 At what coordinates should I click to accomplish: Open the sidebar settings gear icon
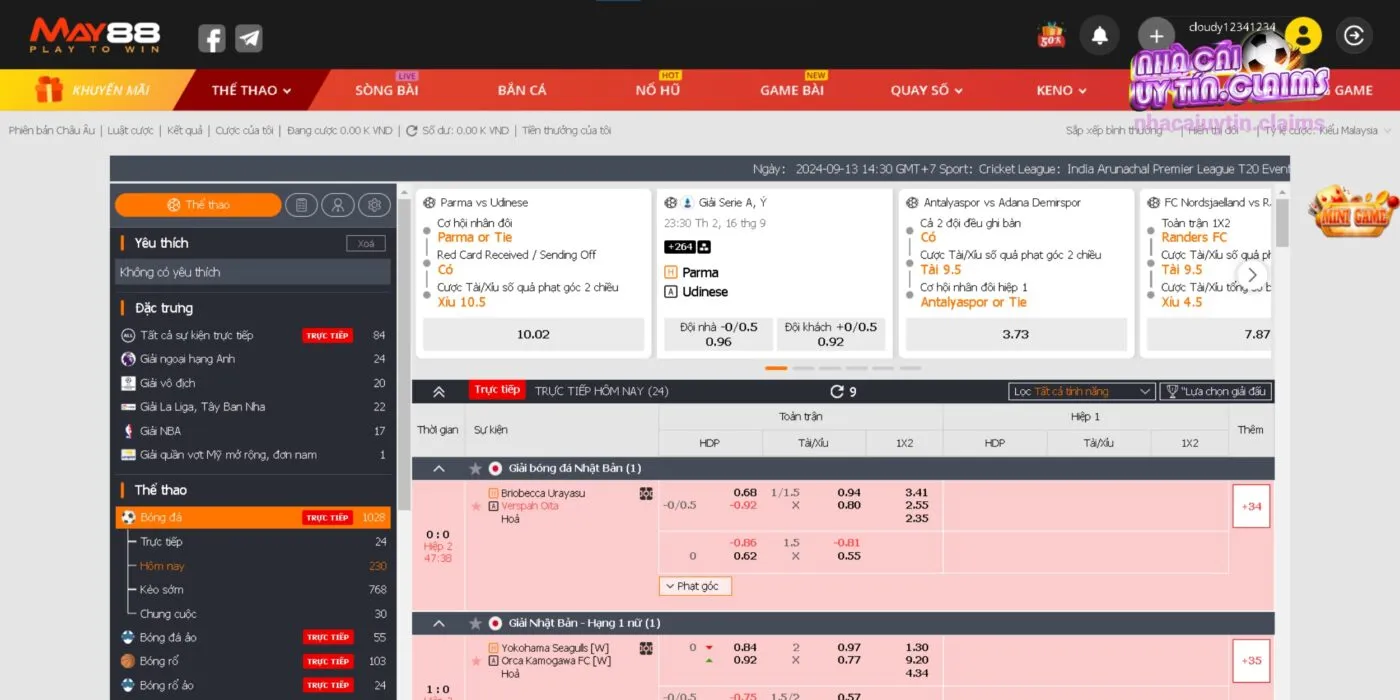click(374, 205)
